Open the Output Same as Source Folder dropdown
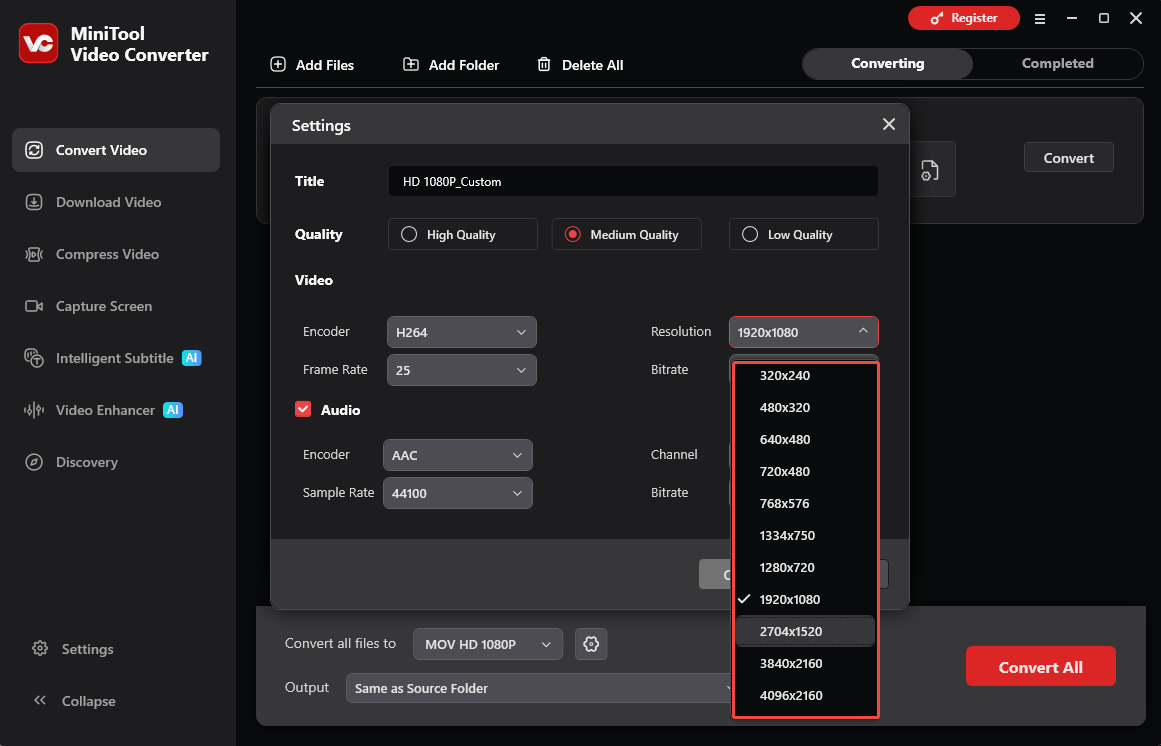Screen dimensions: 1161x746 pos(541,688)
